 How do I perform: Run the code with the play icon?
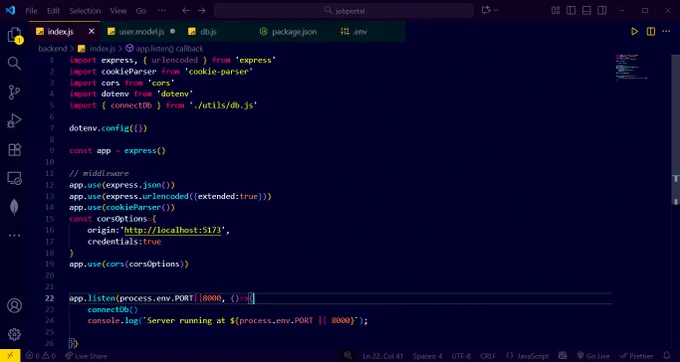pos(634,32)
